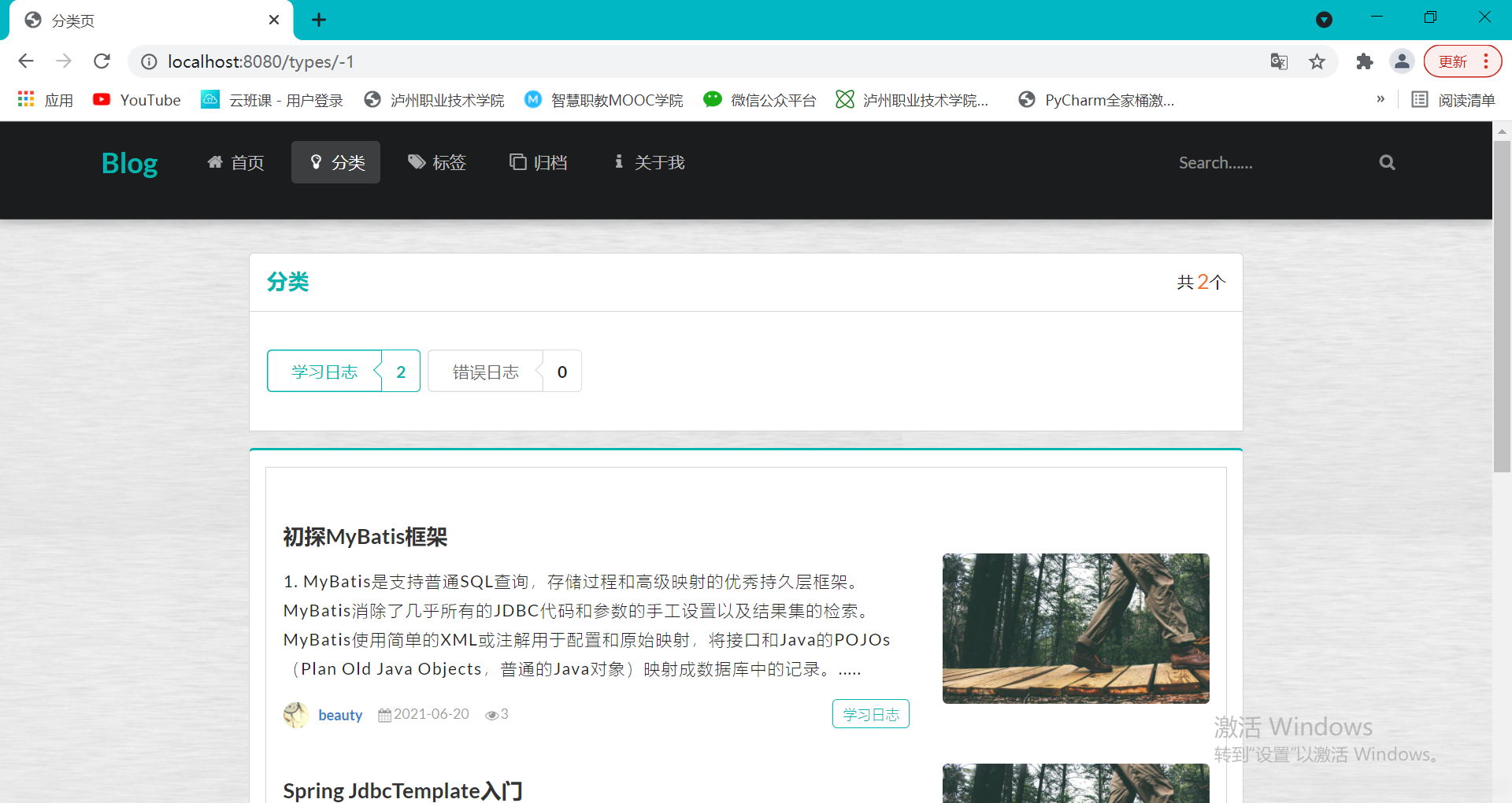Open the Chrome menu with three dots
The image size is (1512, 803).
point(1487,61)
